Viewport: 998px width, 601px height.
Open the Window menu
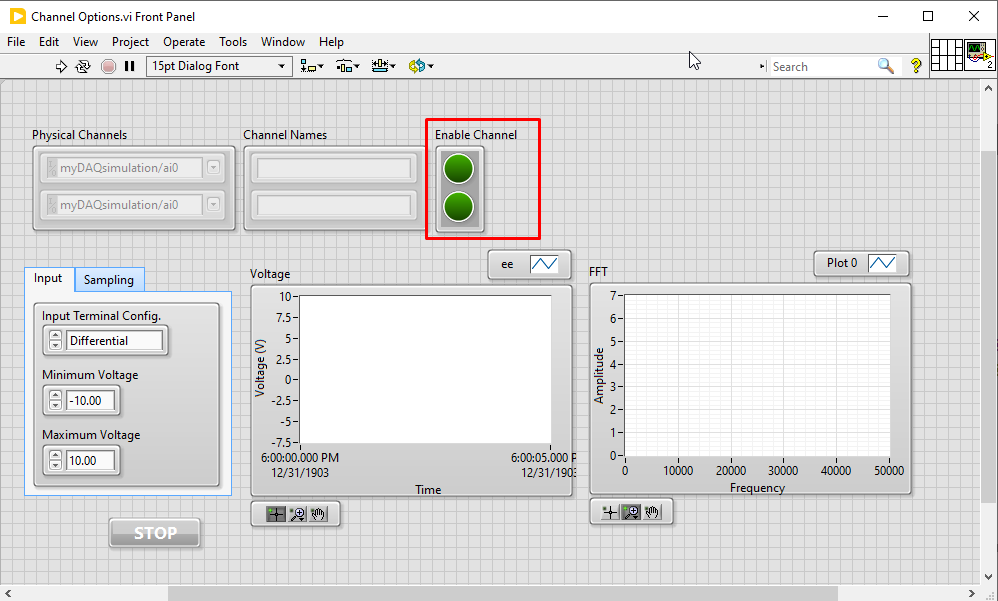[x=283, y=42]
